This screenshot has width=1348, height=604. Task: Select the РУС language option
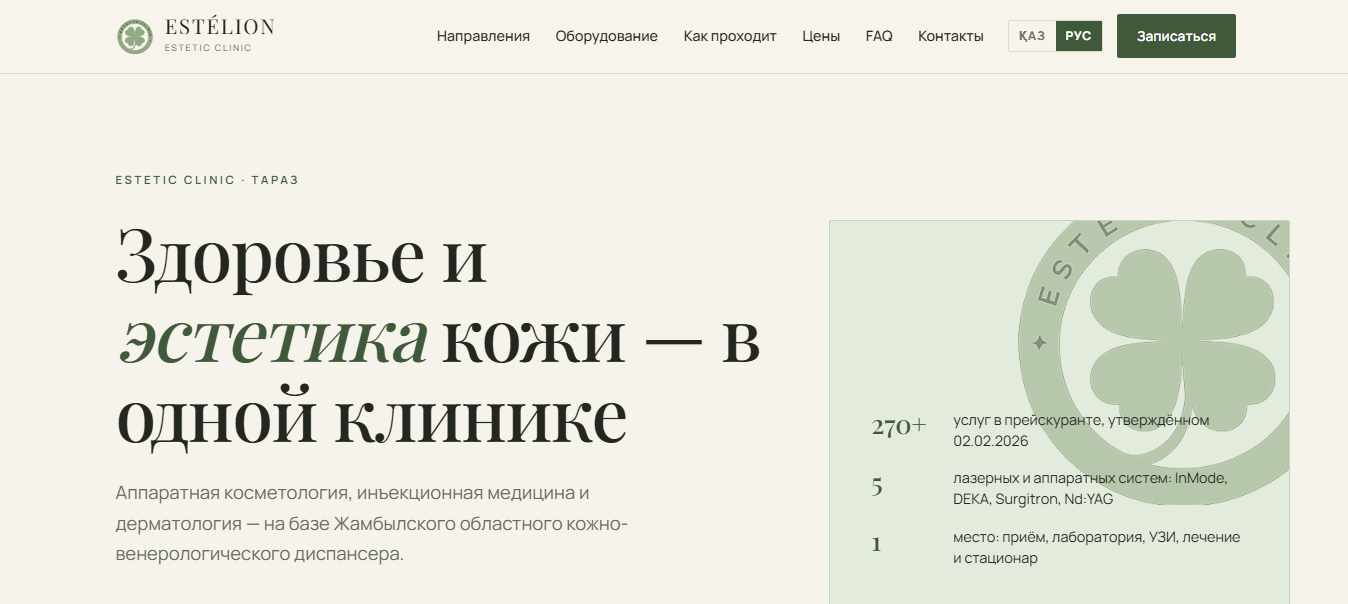[1079, 36]
